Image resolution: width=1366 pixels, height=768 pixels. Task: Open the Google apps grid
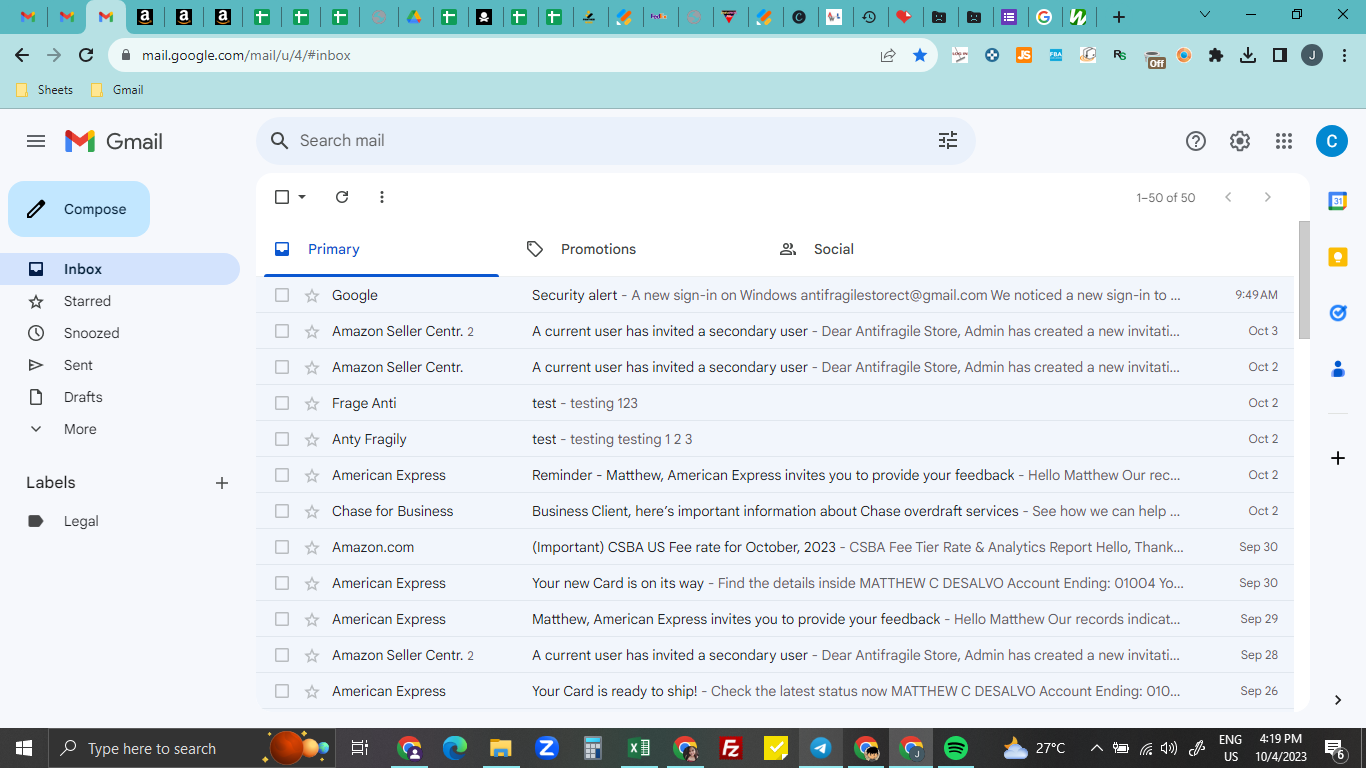(x=1284, y=141)
